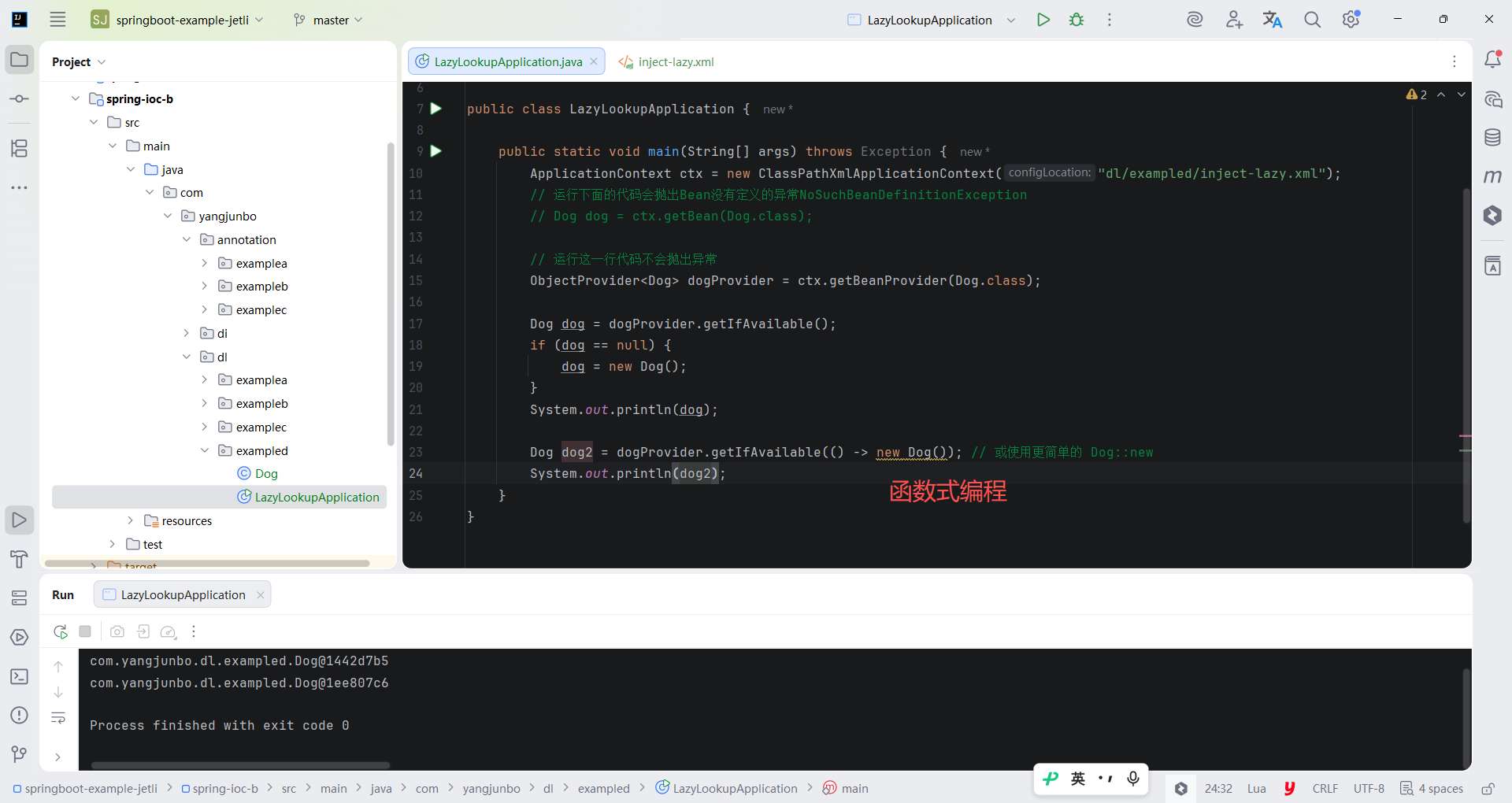Viewport: 1512px width, 803px height.
Task: Rerun LazyLookupApplication in Run panel
Action: (61, 631)
